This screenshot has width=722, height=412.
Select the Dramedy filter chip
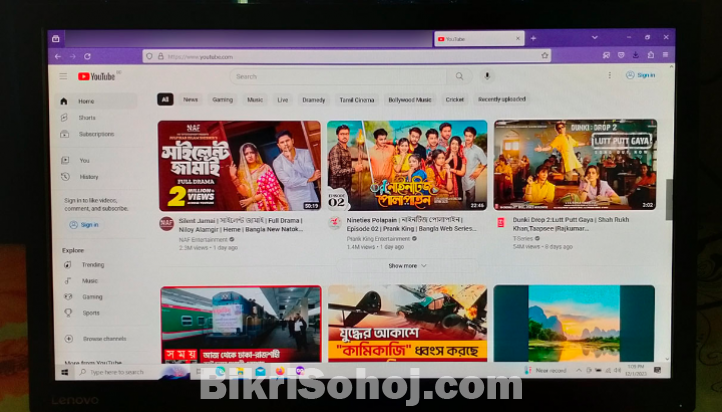(314, 100)
